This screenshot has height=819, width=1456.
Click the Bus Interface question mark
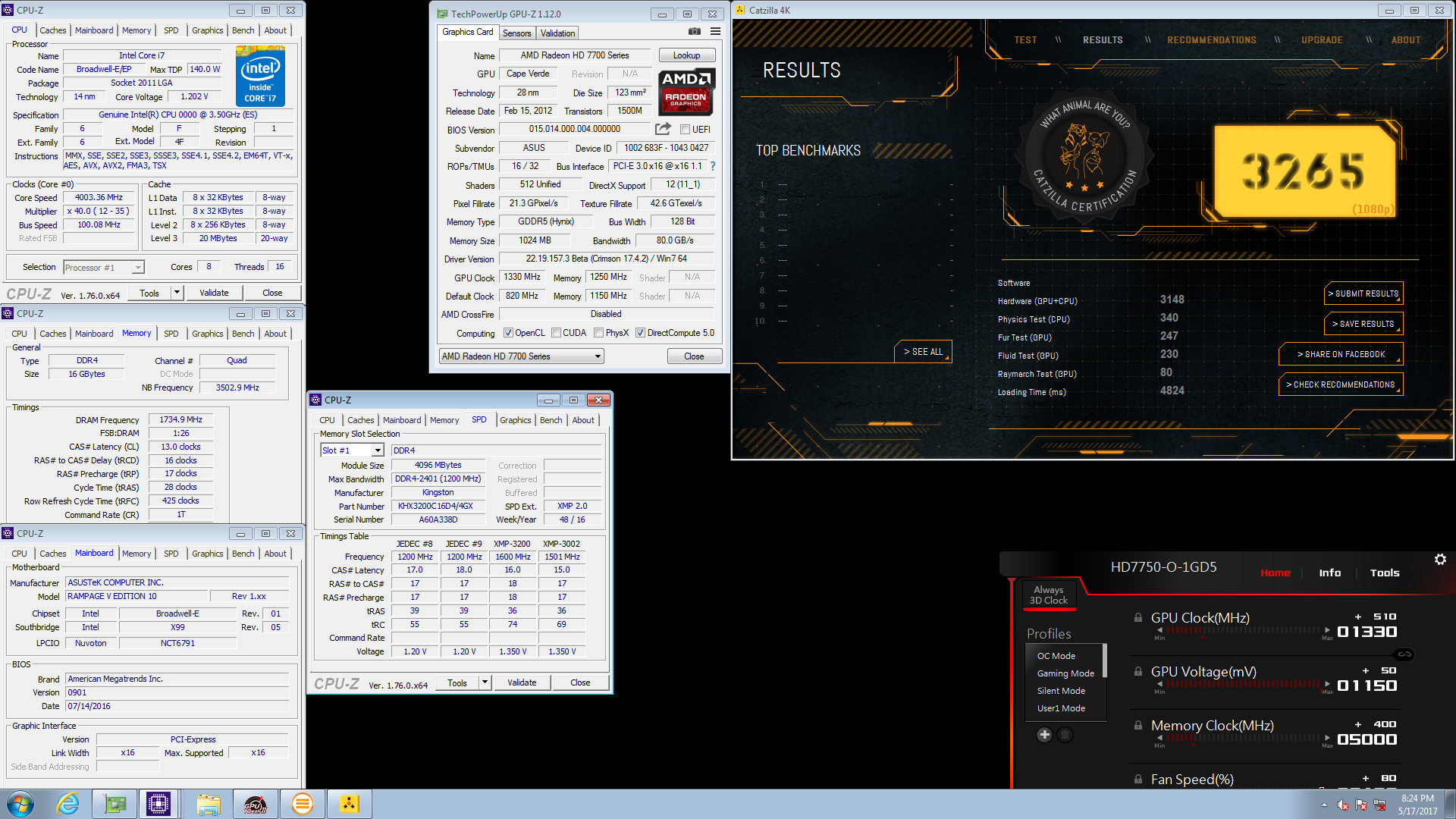(713, 166)
